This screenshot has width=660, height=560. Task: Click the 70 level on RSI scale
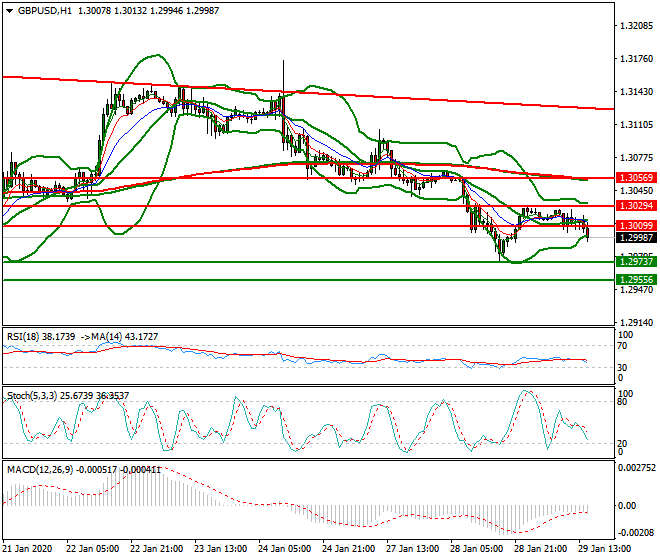click(622, 346)
